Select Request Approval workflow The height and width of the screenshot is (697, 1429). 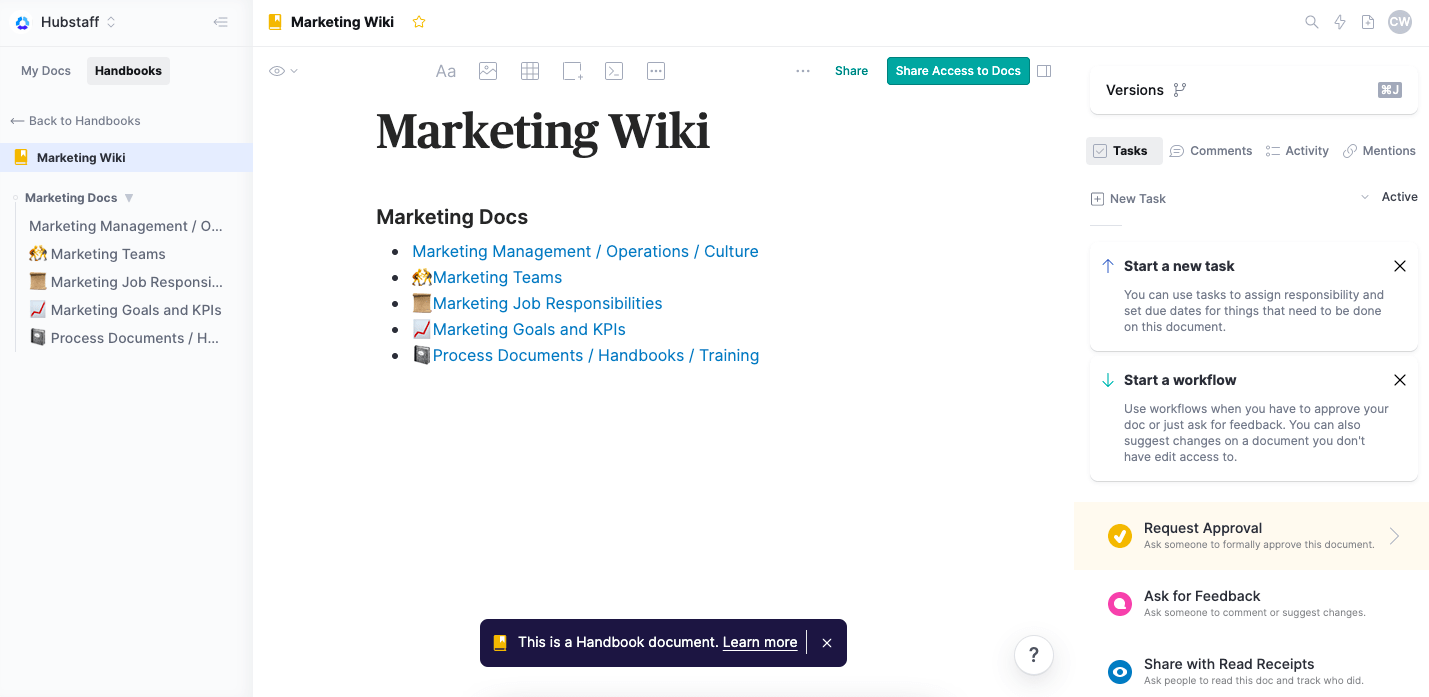(1251, 536)
